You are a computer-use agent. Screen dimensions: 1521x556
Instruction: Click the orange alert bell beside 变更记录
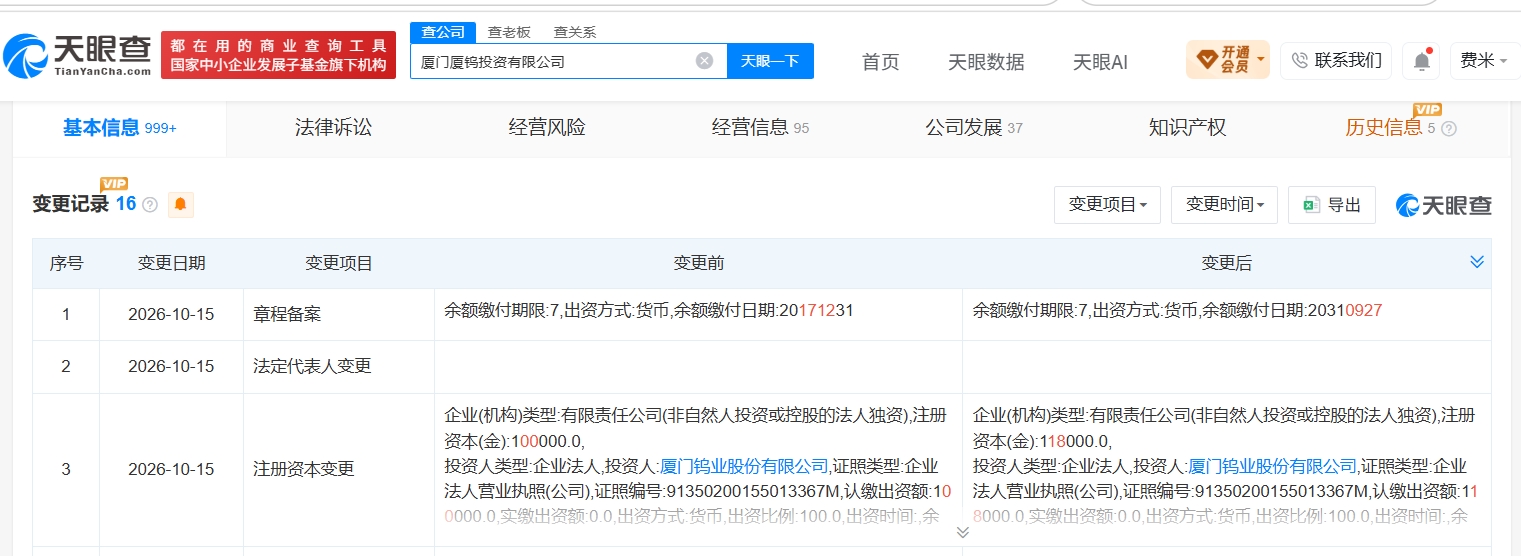pos(181,204)
